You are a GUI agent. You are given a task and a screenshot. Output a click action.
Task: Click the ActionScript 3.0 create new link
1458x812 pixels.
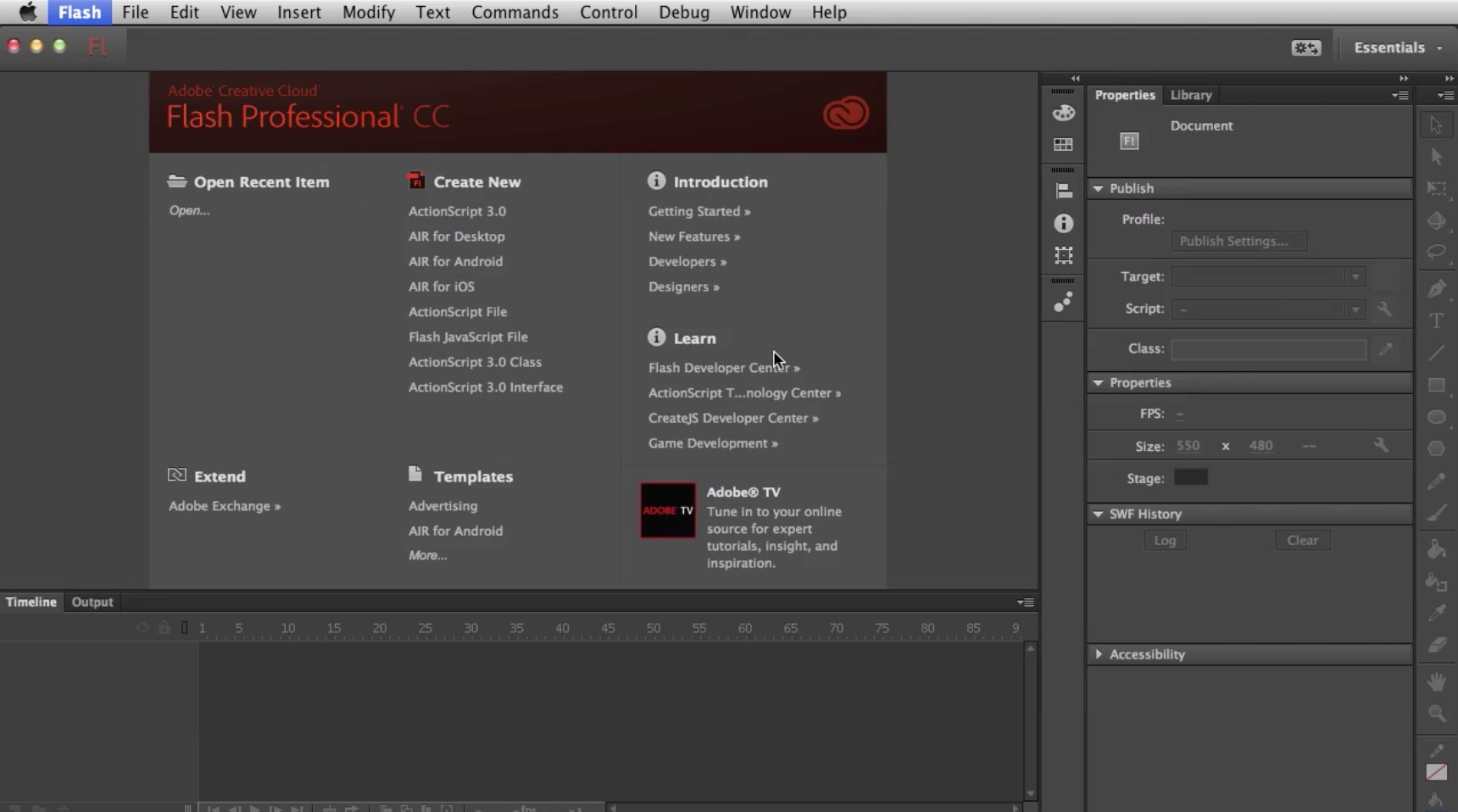pyautogui.click(x=457, y=211)
